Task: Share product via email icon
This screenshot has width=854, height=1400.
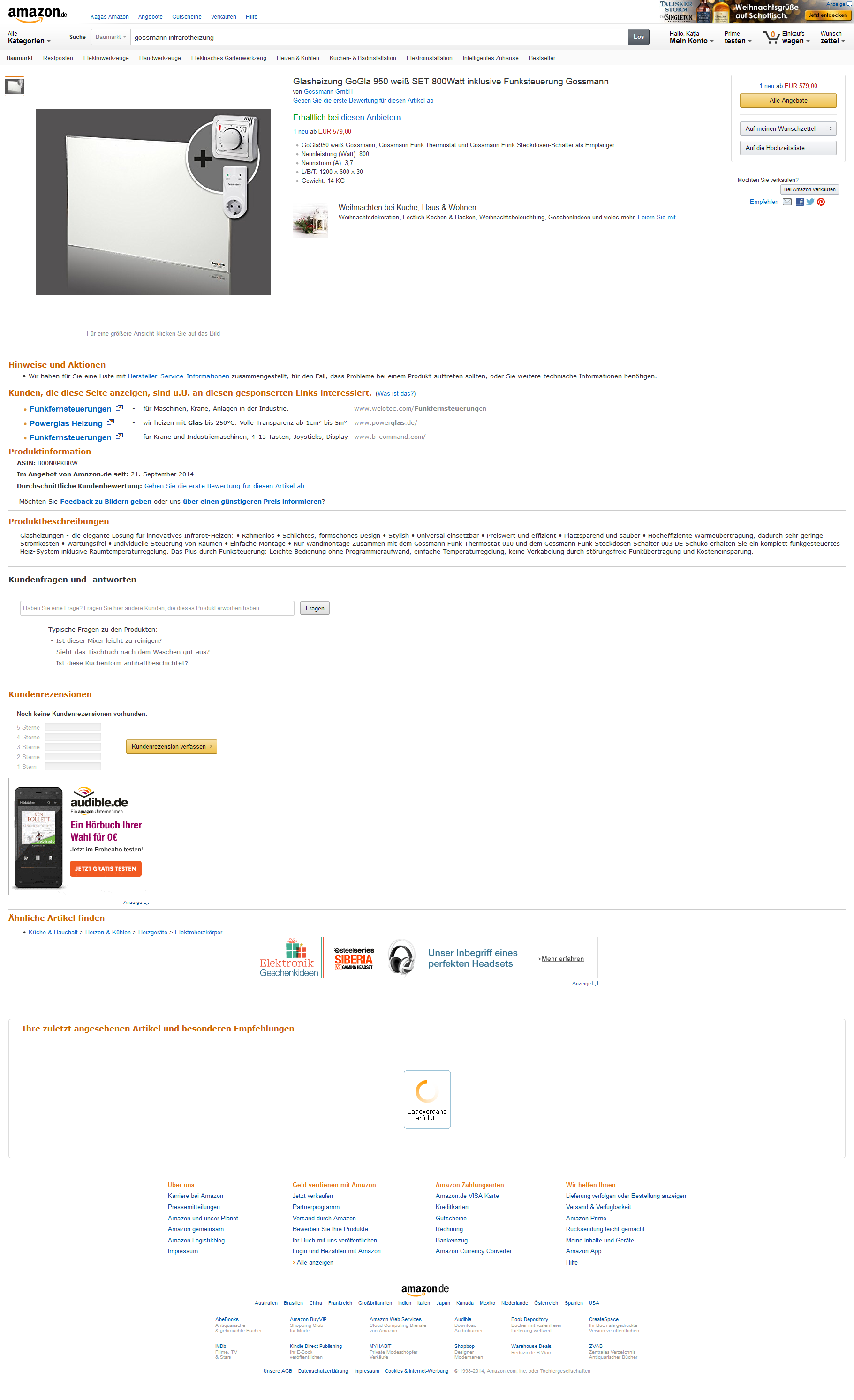Action: 787,202
